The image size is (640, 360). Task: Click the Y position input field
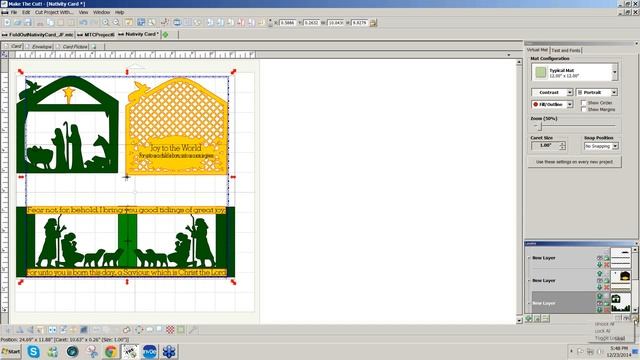[x=311, y=23]
